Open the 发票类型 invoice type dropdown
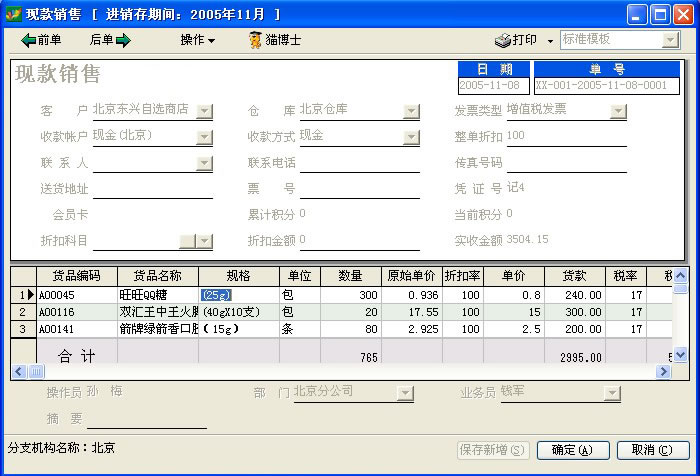700x476 pixels. 618,111
